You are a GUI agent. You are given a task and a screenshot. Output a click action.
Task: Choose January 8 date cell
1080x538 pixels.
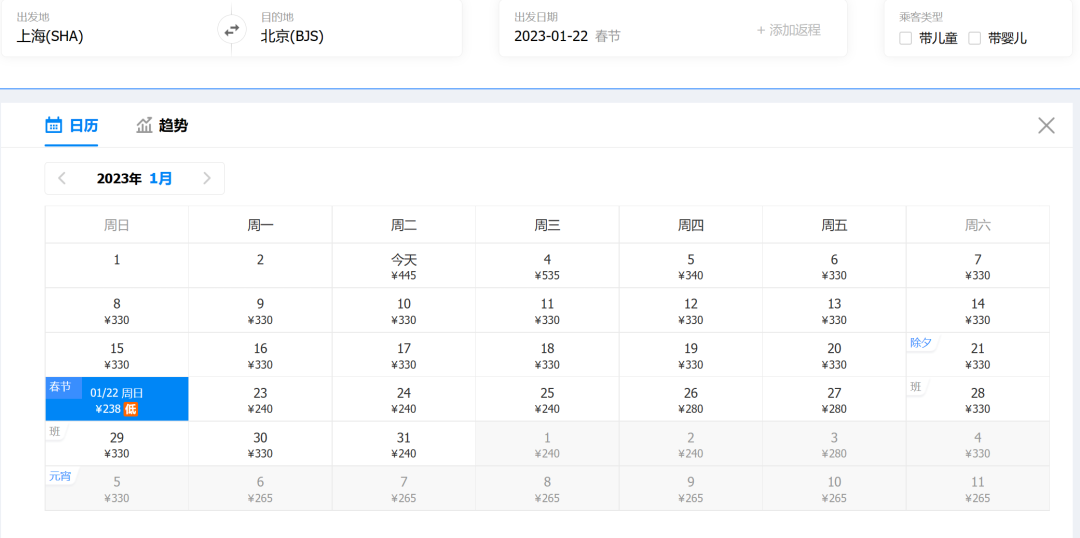(x=117, y=310)
